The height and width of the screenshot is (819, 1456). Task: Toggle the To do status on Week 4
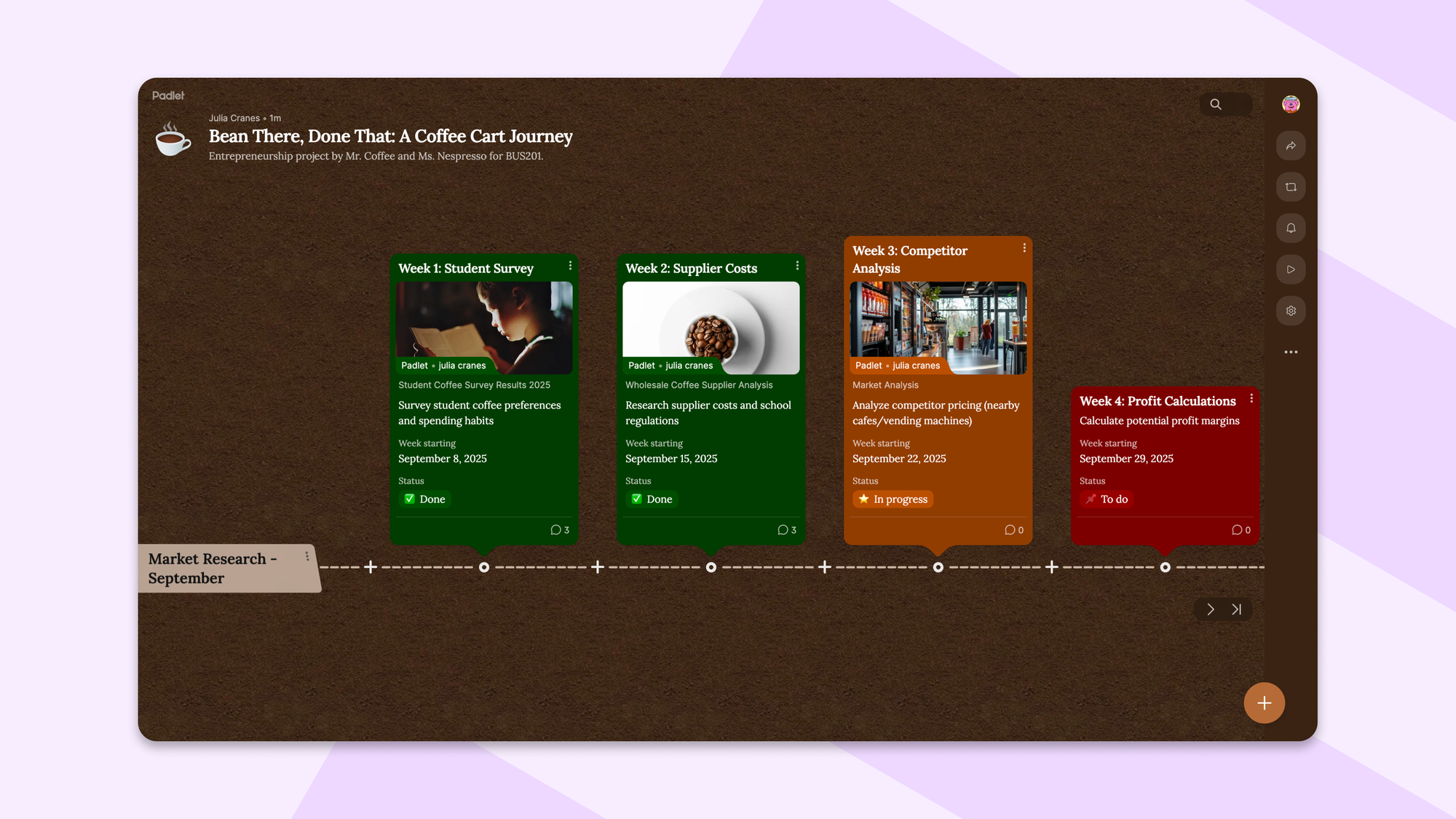1107,499
